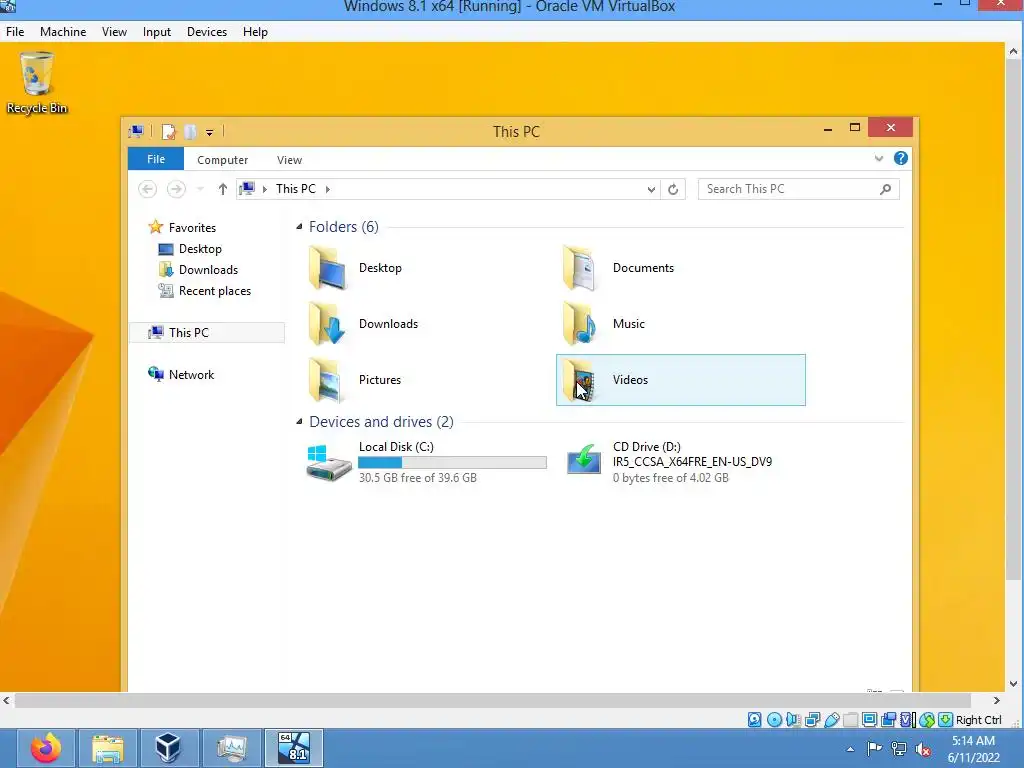
Task: Click the search magnifier icon
Action: tap(886, 189)
